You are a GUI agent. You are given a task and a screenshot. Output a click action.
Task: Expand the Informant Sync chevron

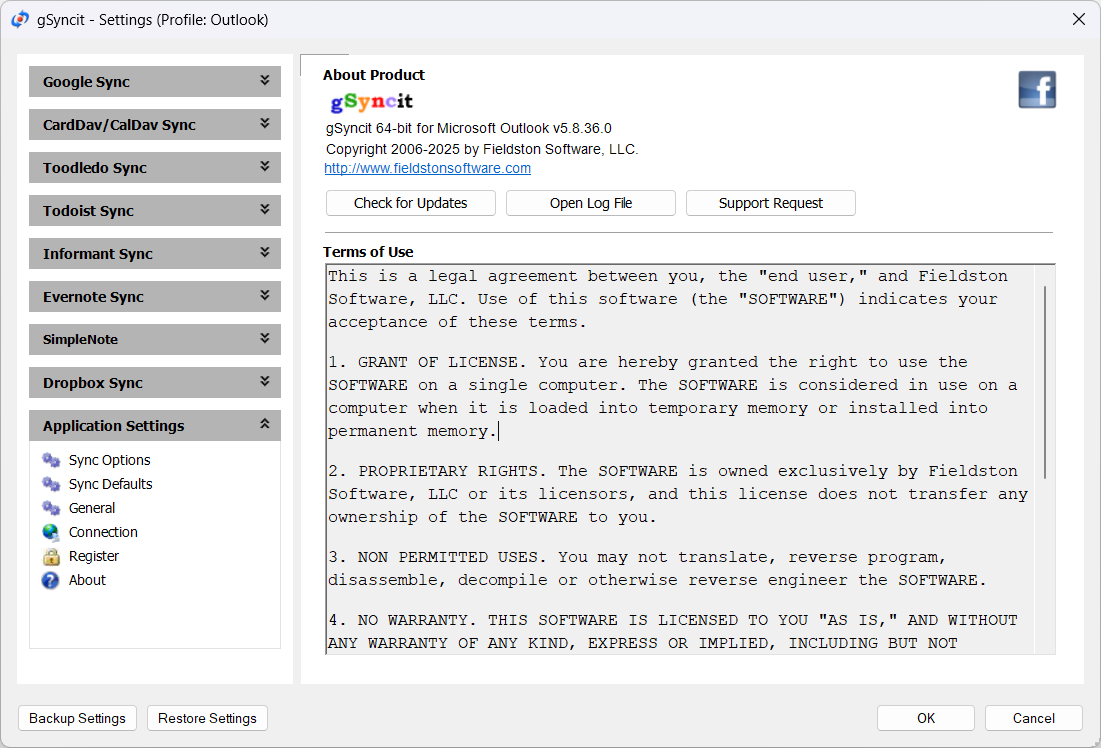(x=265, y=252)
